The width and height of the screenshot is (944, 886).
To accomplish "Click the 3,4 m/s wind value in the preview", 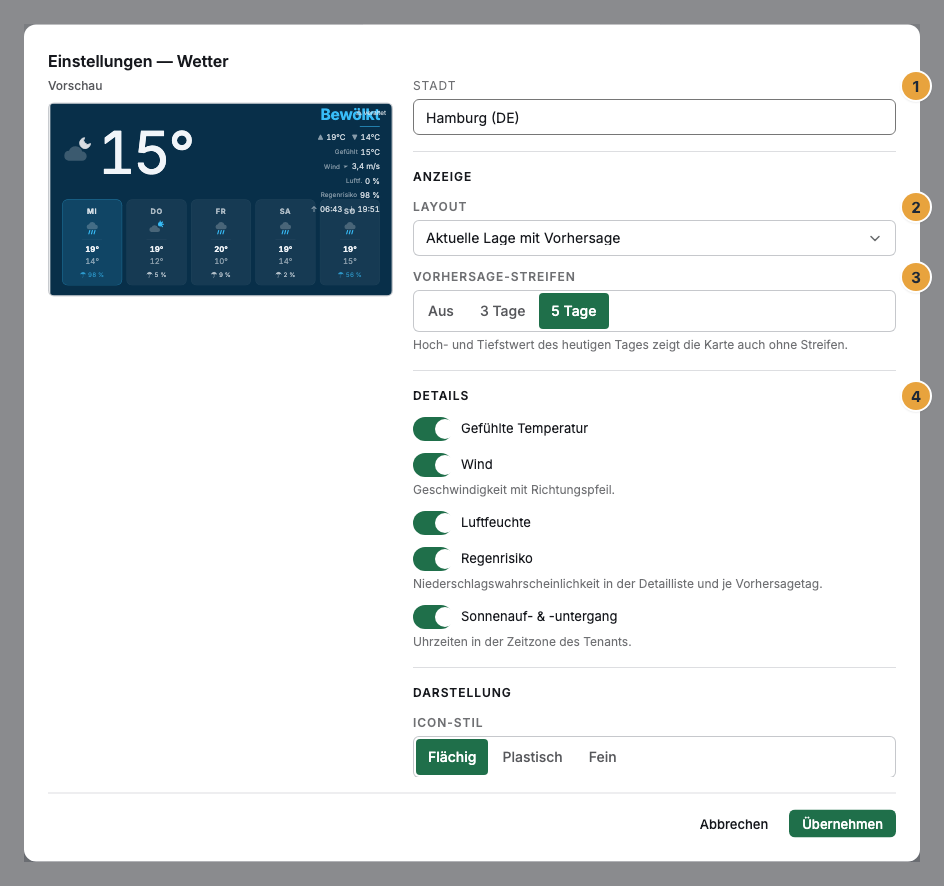I will point(365,166).
